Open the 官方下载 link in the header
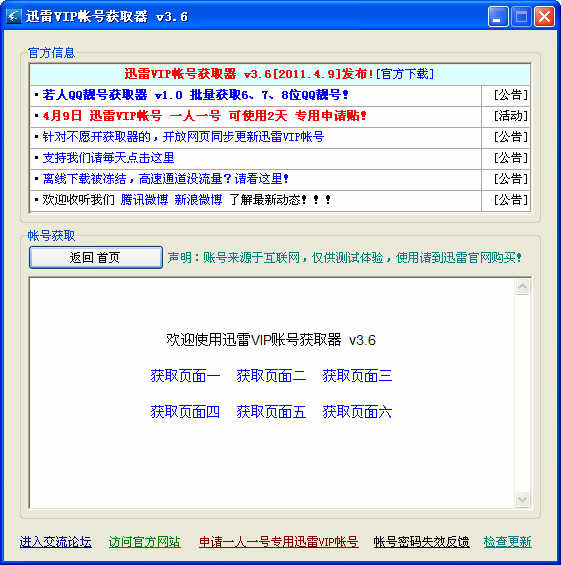The image size is (561, 565). coord(405,74)
